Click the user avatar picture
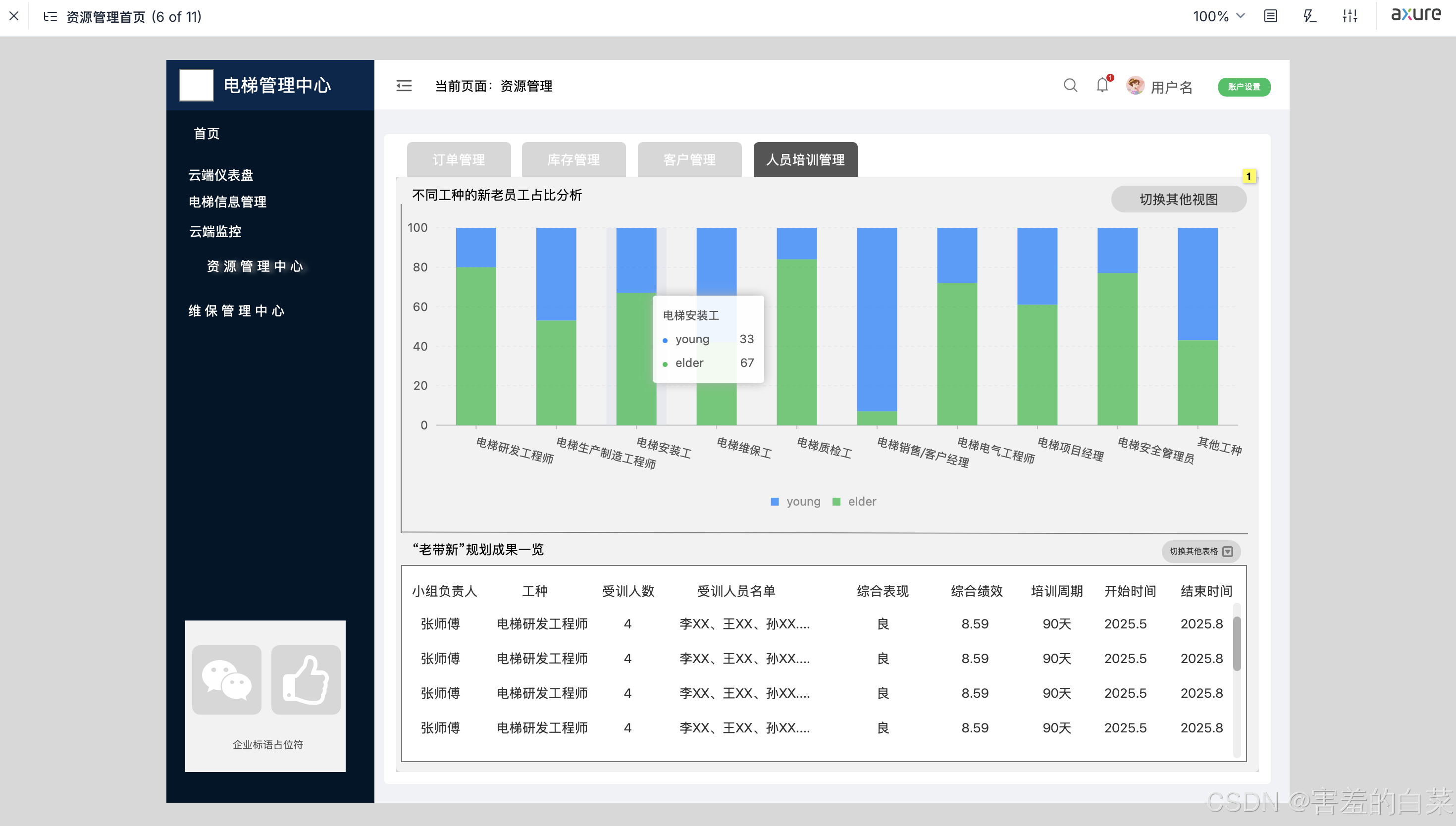Screen dimensions: 1456x826 point(1135,86)
